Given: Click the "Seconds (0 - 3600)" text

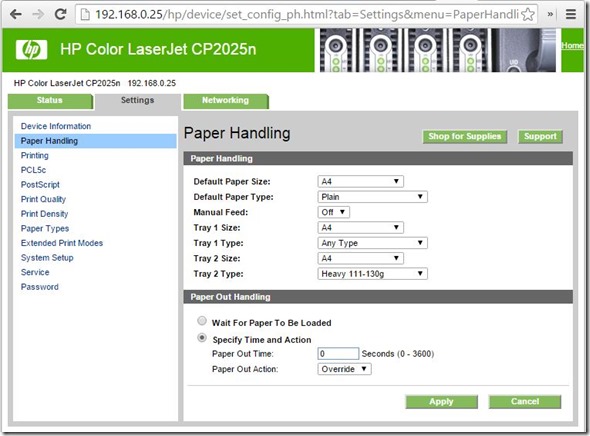Looking at the screenshot, I should (398, 354).
